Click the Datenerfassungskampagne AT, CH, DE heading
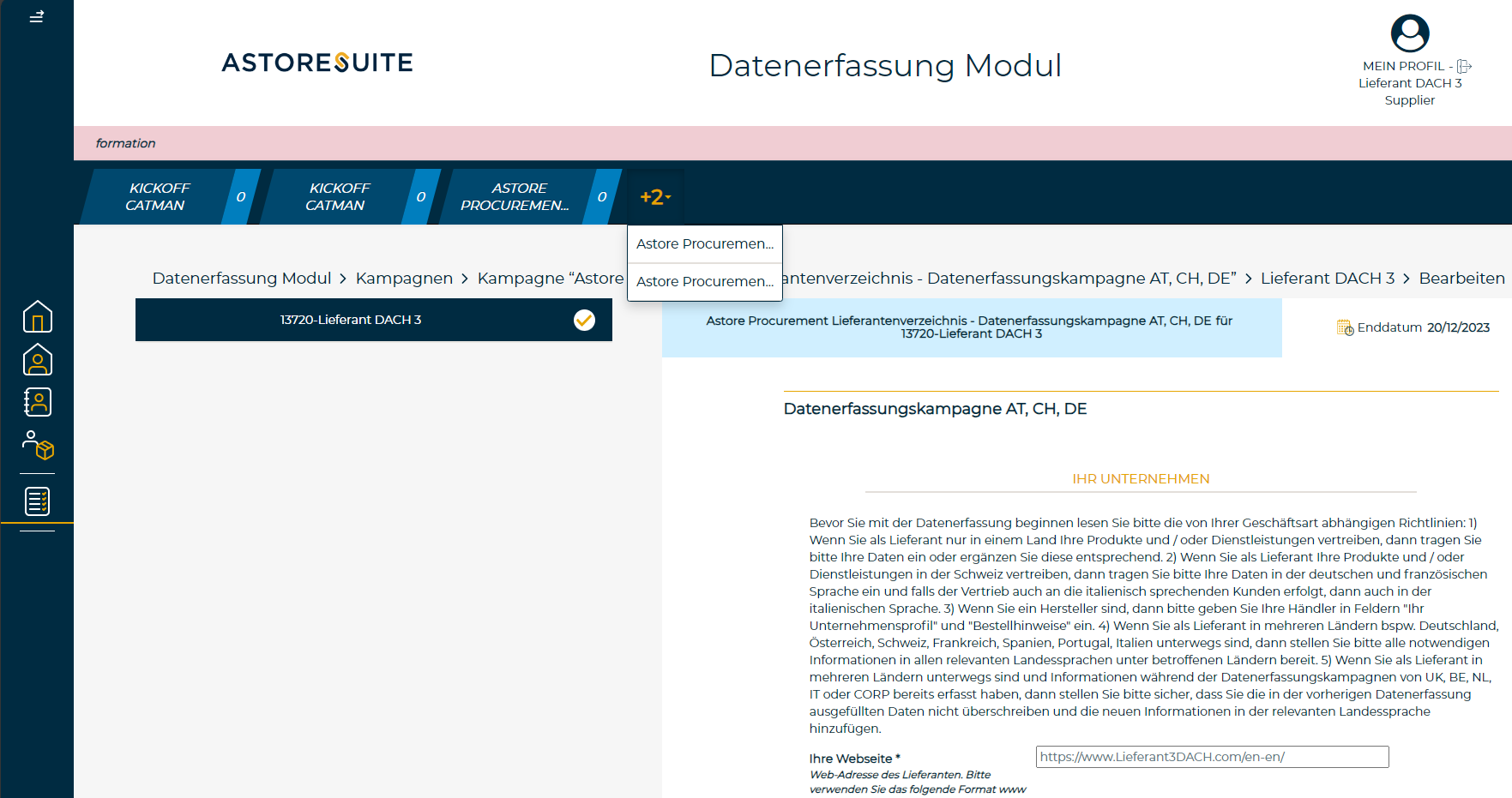The height and width of the screenshot is (798, 1512). (x=935, y=409)
